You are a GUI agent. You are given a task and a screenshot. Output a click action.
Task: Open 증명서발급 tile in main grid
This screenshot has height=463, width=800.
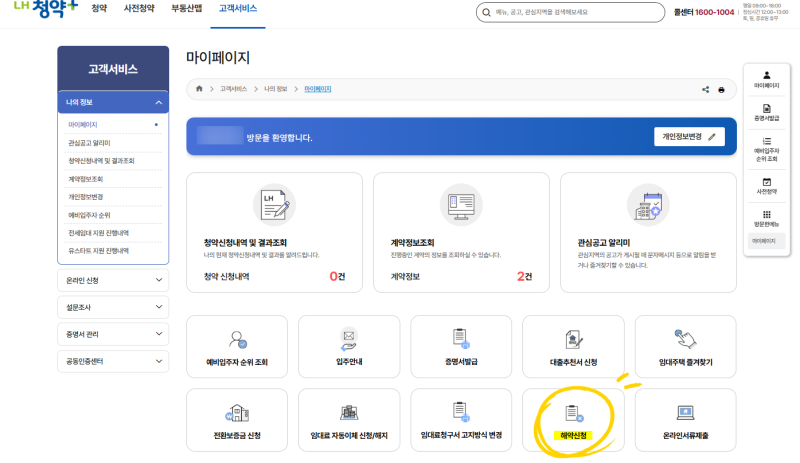click(461, 347)
